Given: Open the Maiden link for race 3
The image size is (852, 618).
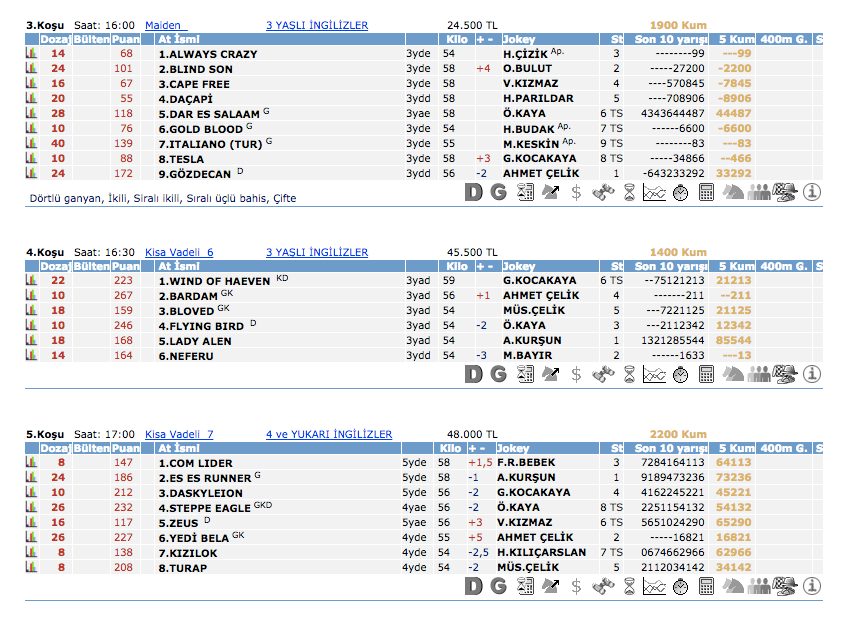Looking at the screenshot, I should coord(166,25).
